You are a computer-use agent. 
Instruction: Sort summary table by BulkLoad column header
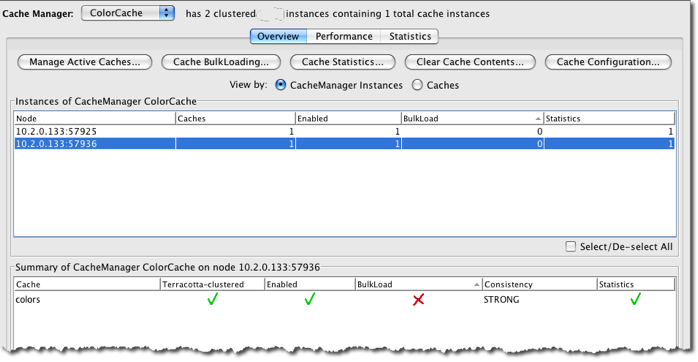click(418, 284)
